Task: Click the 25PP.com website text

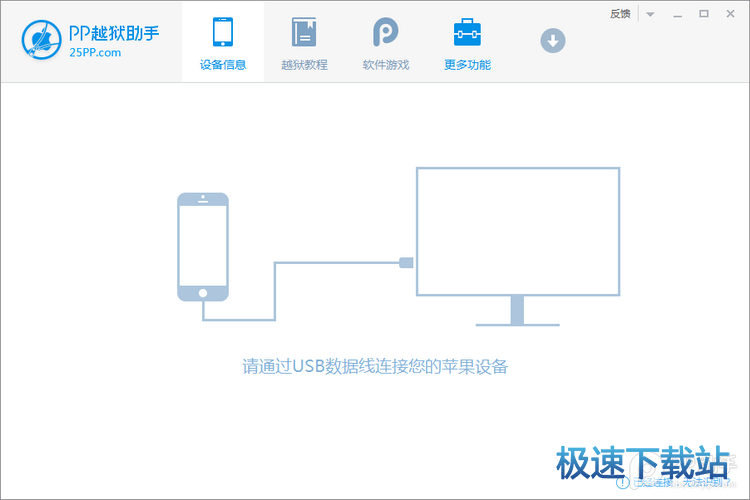Action: [96, 53]
